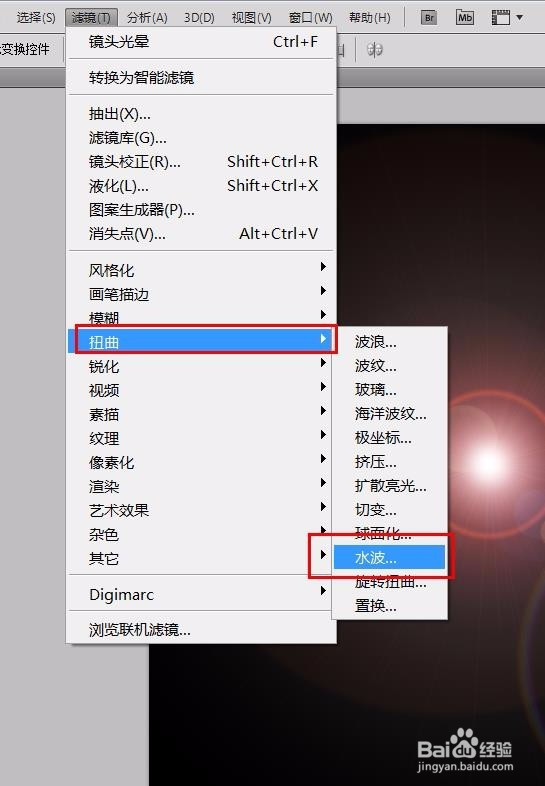Viewport: 545px width, 786px height.
Task: Apply the 置换 filter
Action: (x=390, y=606)
